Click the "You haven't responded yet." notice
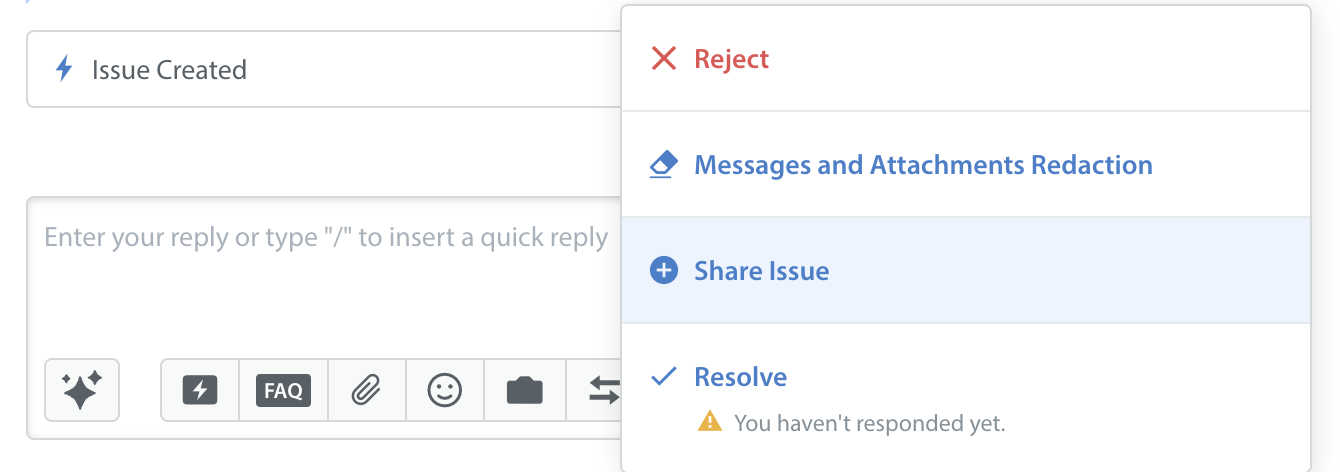 click(869, 423)
